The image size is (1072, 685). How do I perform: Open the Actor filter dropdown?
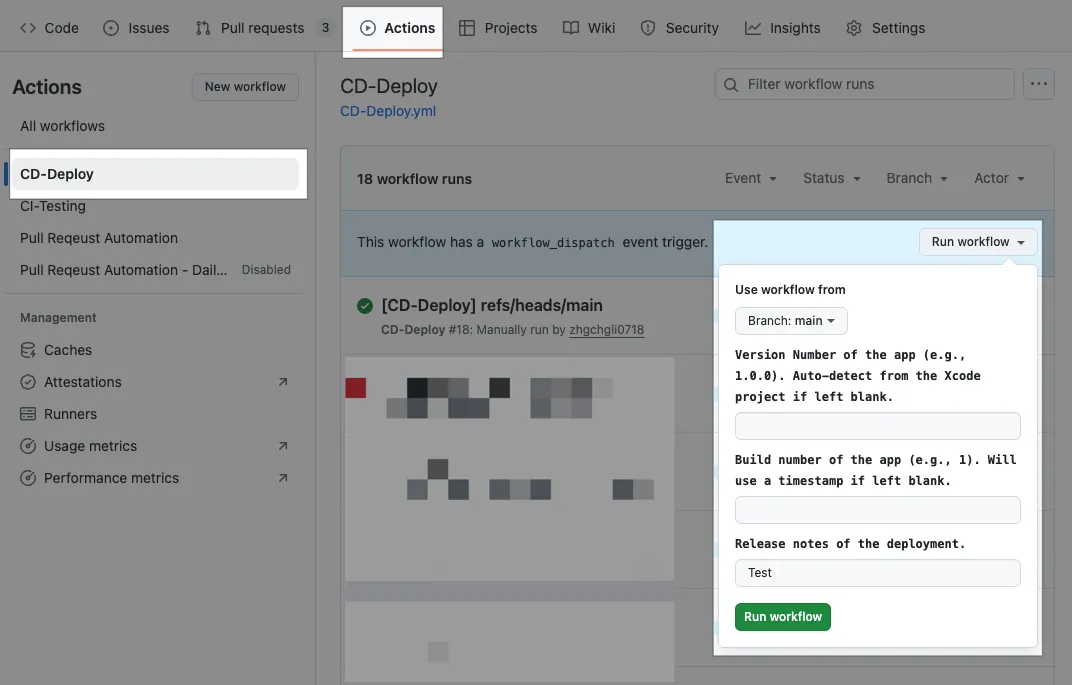(999, 178)
